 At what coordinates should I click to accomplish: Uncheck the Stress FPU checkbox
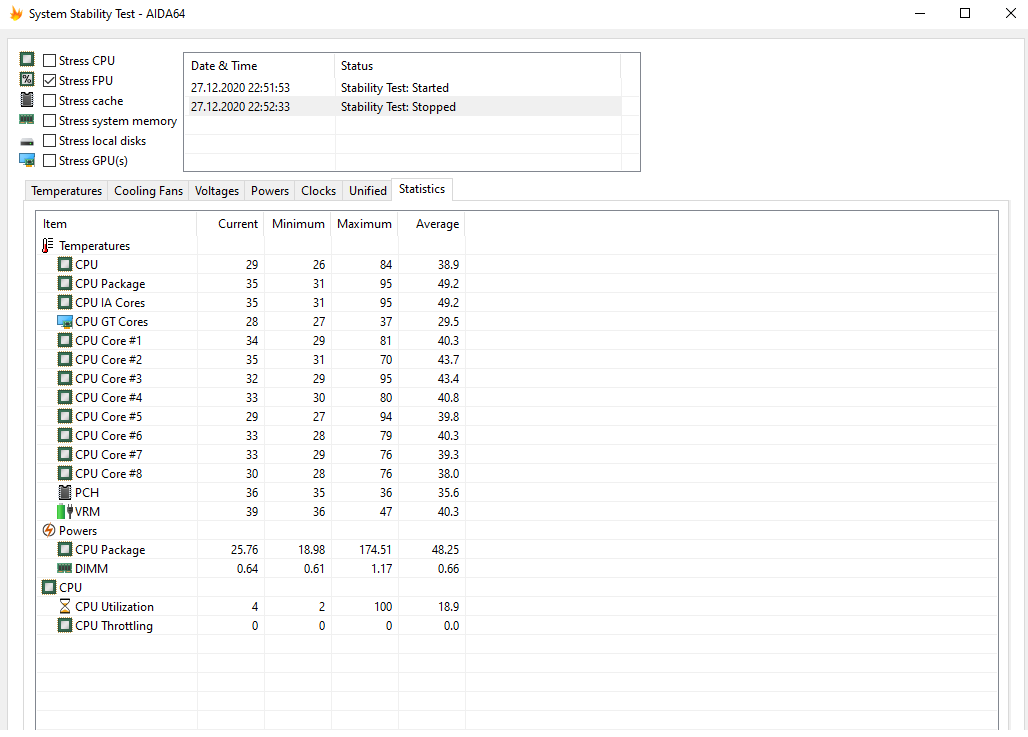[x=49, y=81]
